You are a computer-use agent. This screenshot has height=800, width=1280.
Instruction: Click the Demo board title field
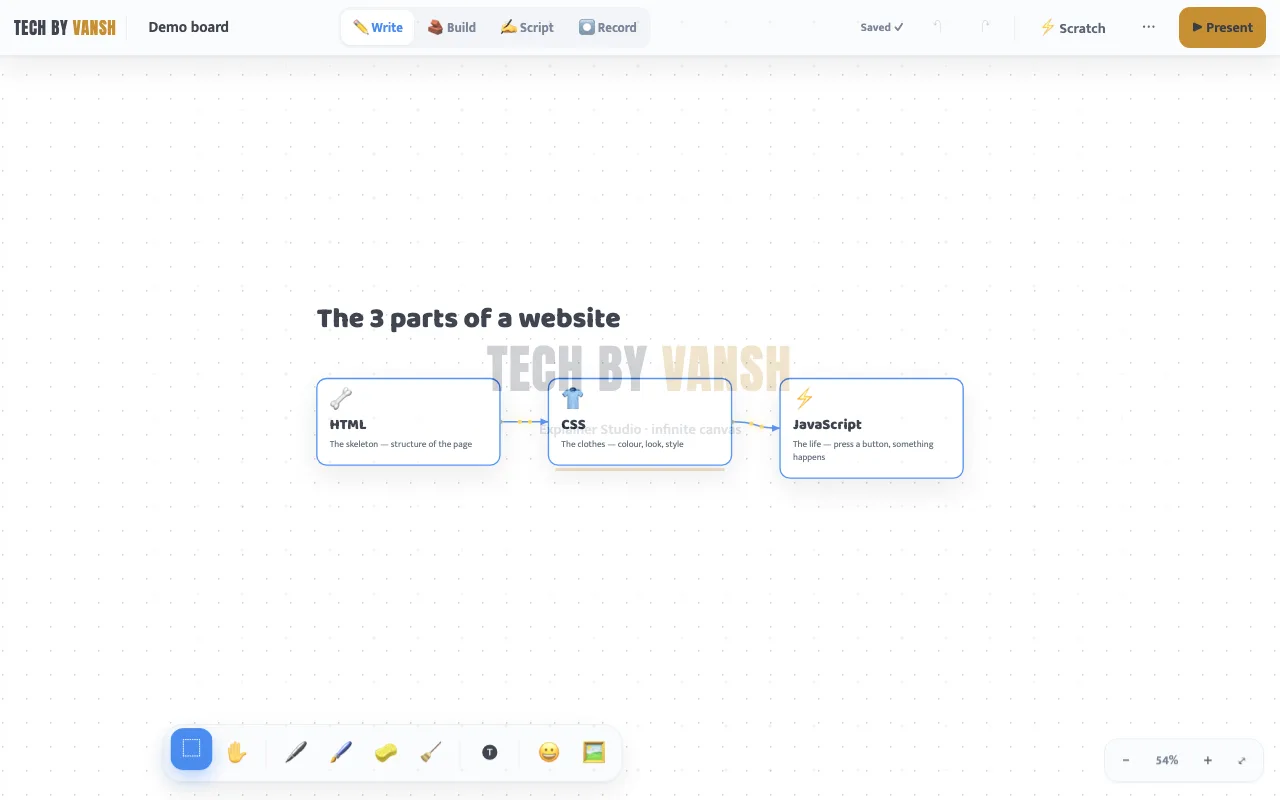coord(189,27)
